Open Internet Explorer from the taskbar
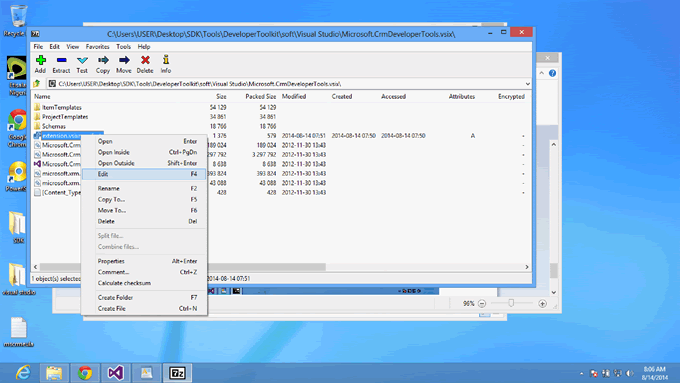Screen dimensions: 680x383 (x=23, y=373)
